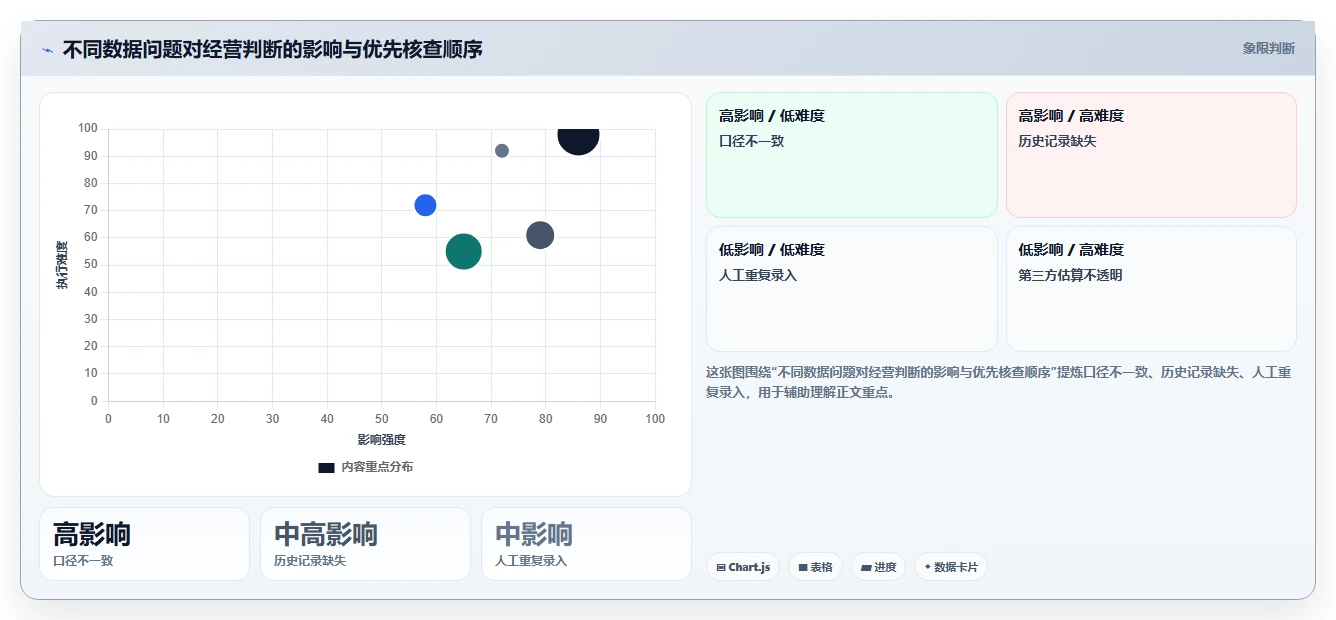Click 历史记录缺失 under the 中高影响 stat
The image size is (1336, 620).
tap(310, 561)
